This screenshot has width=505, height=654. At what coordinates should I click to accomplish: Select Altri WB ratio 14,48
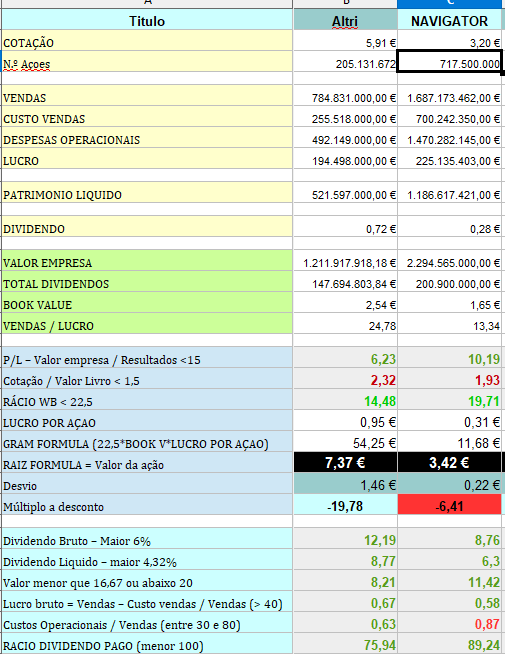click(345, 401)
